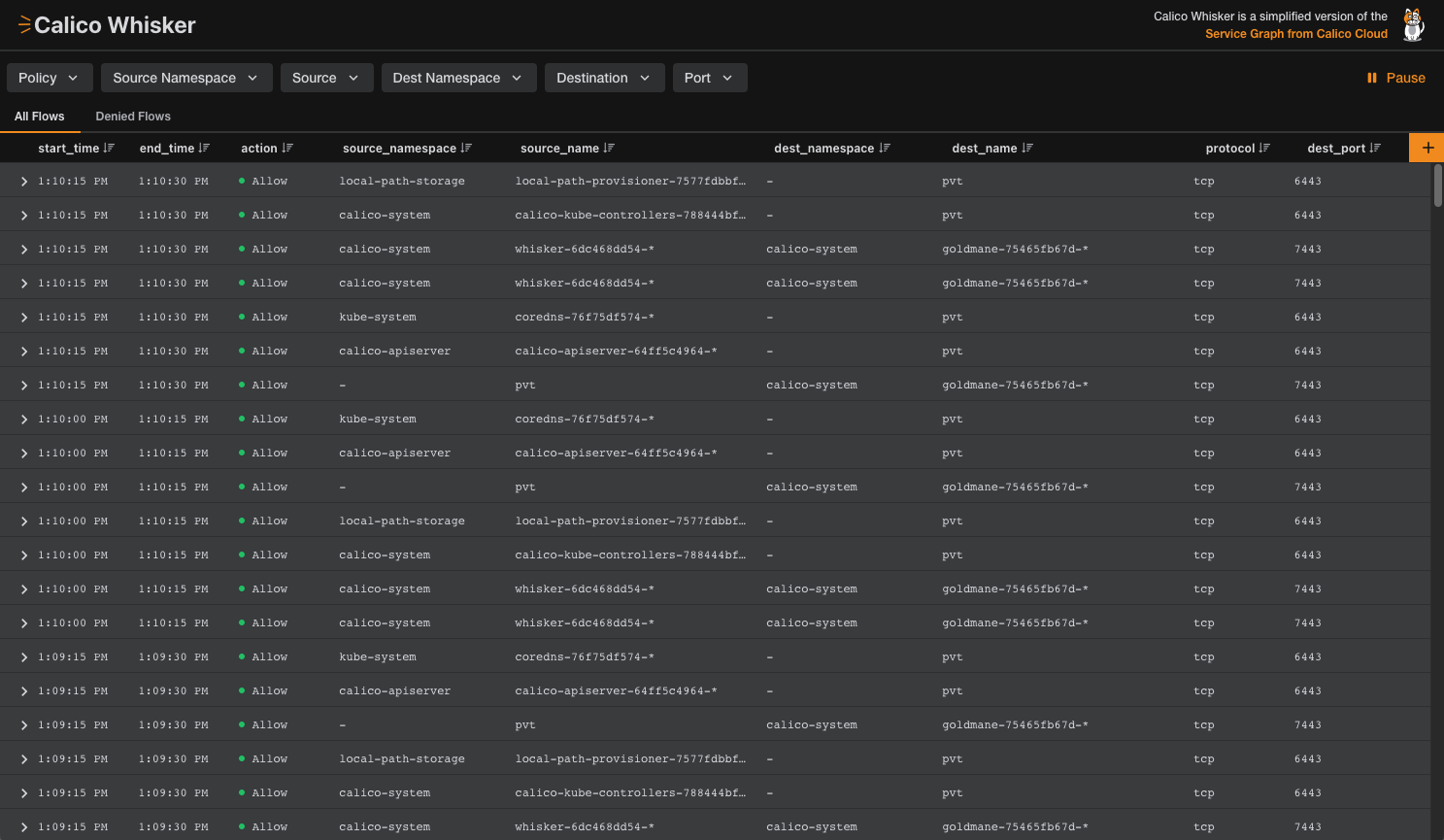Select the All Flows tab
This screenshot has width=1444, height=840.
tap(40, 117)
